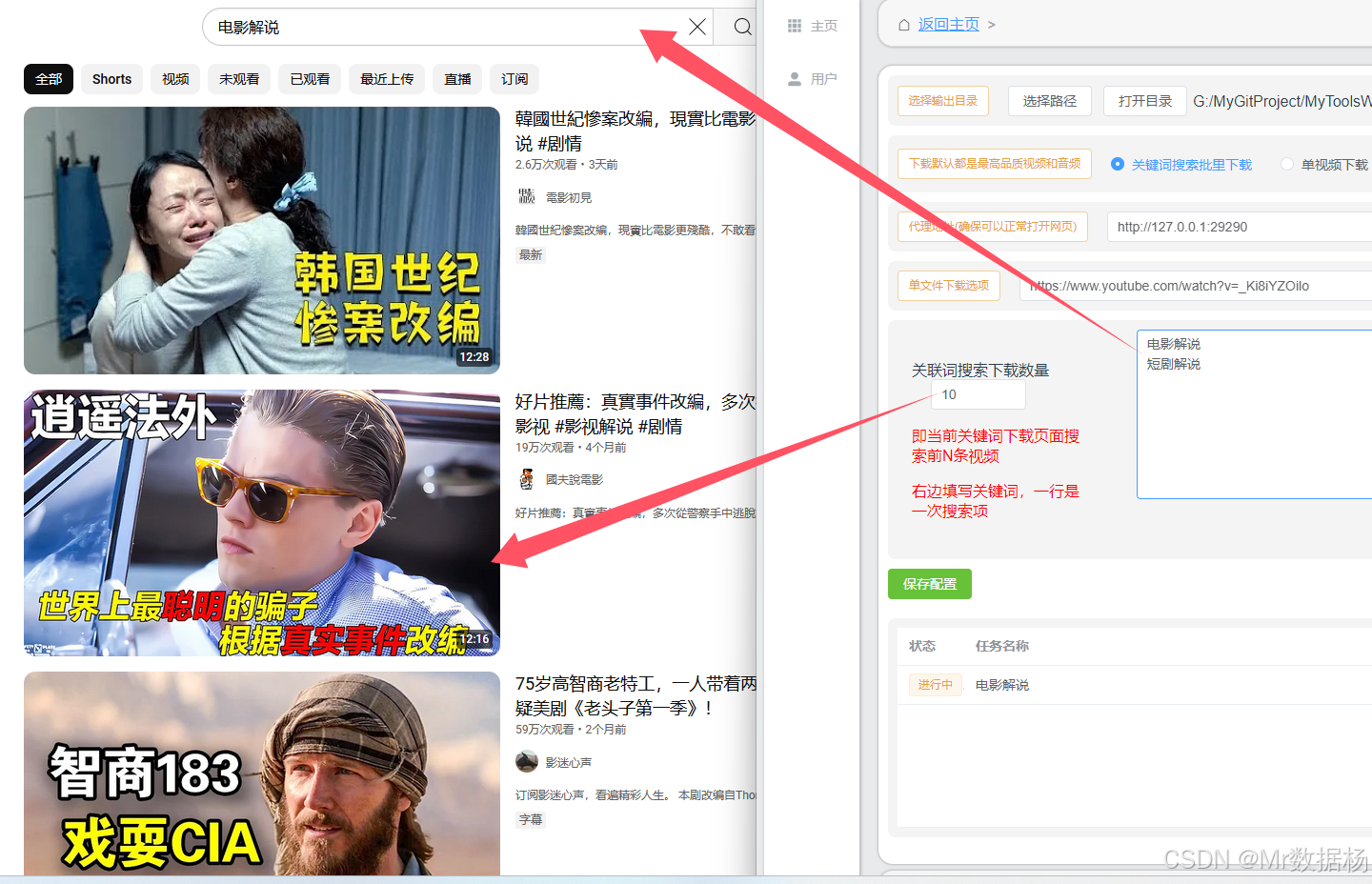
Task: Select the 未观看 filter chip
Action: pos(239,79)
